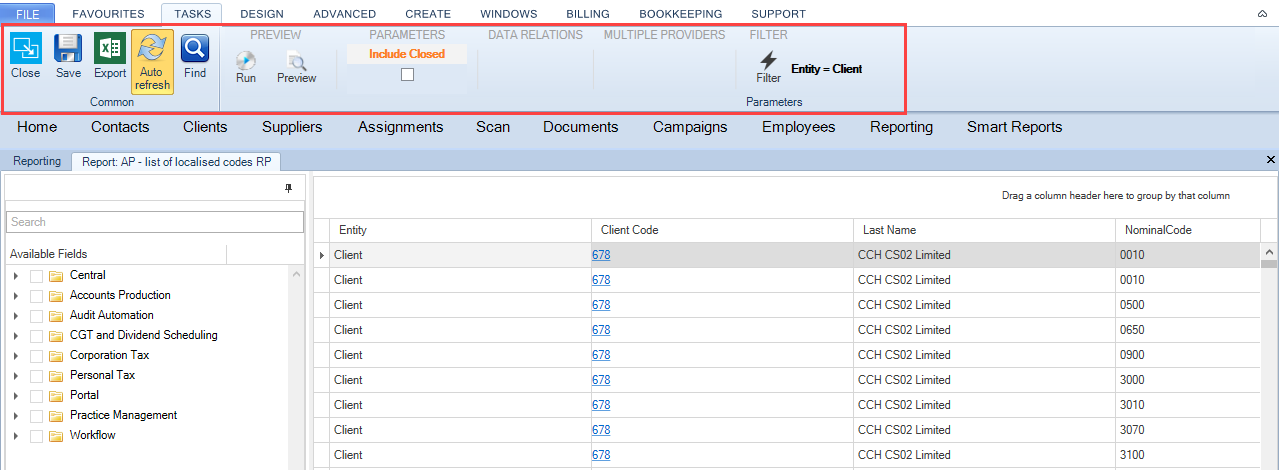Run the report
Screen dimensions: 1279x470
(x=246, y=68)
